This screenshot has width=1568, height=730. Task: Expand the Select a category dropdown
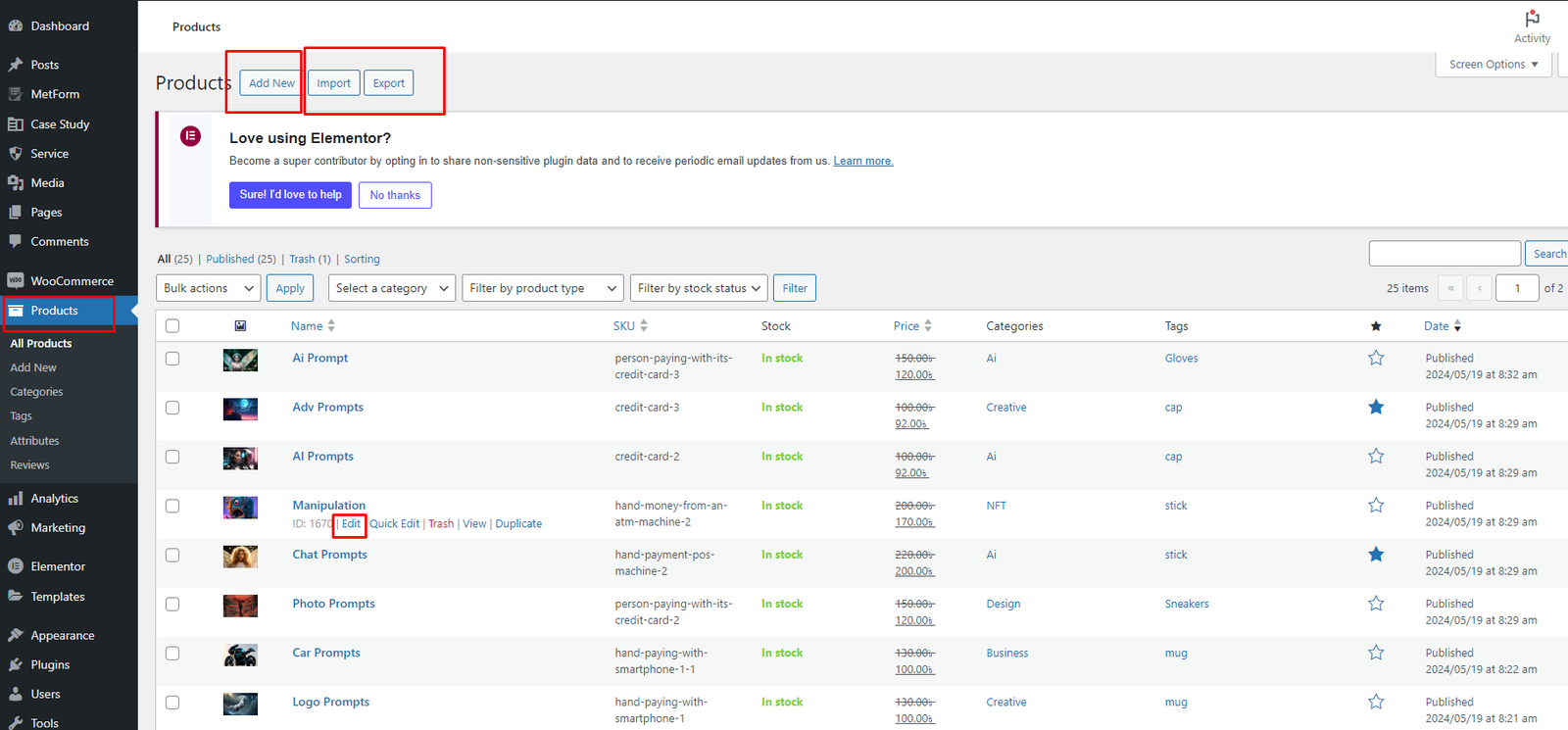click(x=391, y=288)
